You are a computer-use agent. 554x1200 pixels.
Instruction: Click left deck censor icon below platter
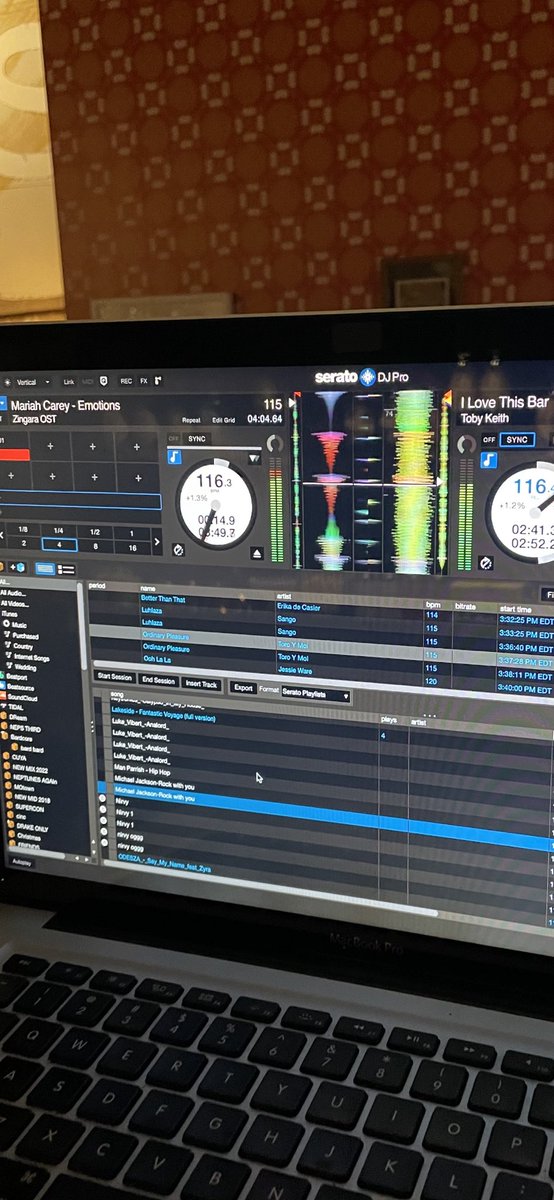coord(178,549)
